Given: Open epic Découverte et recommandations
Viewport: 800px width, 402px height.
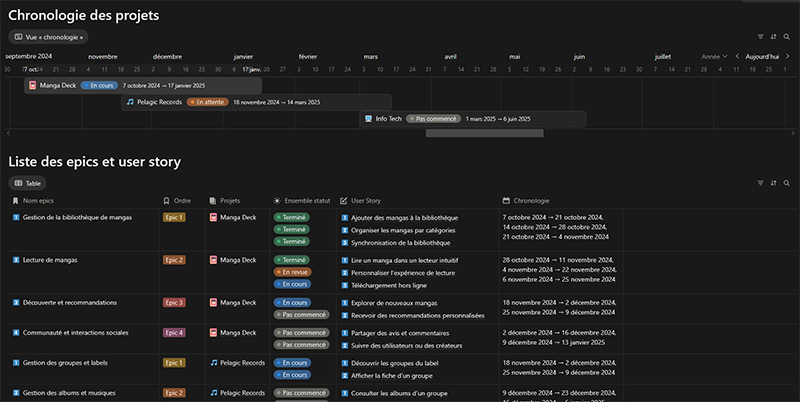Looking at the screenshot, I should click(69, 303).
